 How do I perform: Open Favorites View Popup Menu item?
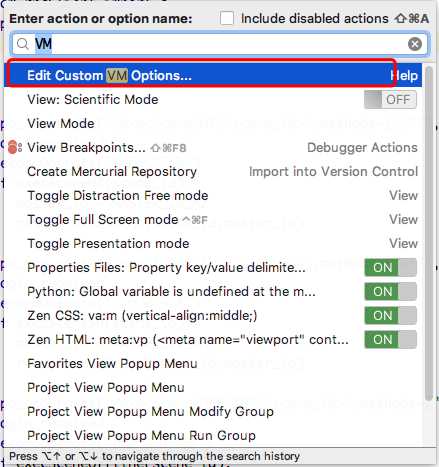(213, 363)
